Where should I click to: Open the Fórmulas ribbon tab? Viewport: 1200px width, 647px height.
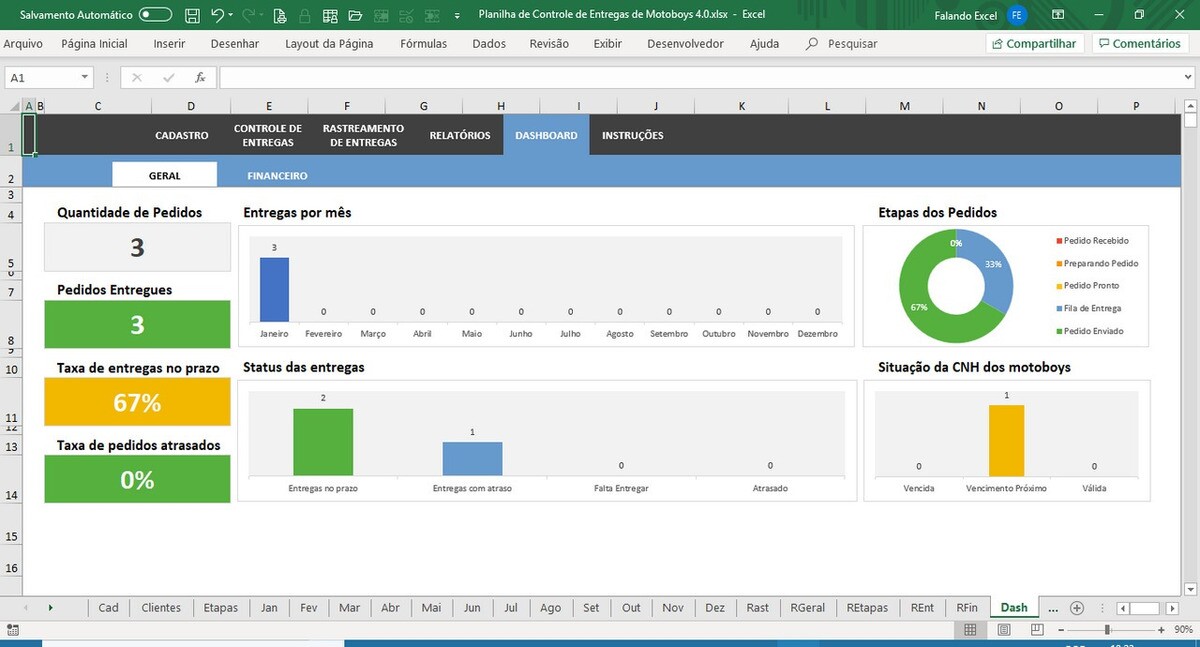tap(423, 44)
